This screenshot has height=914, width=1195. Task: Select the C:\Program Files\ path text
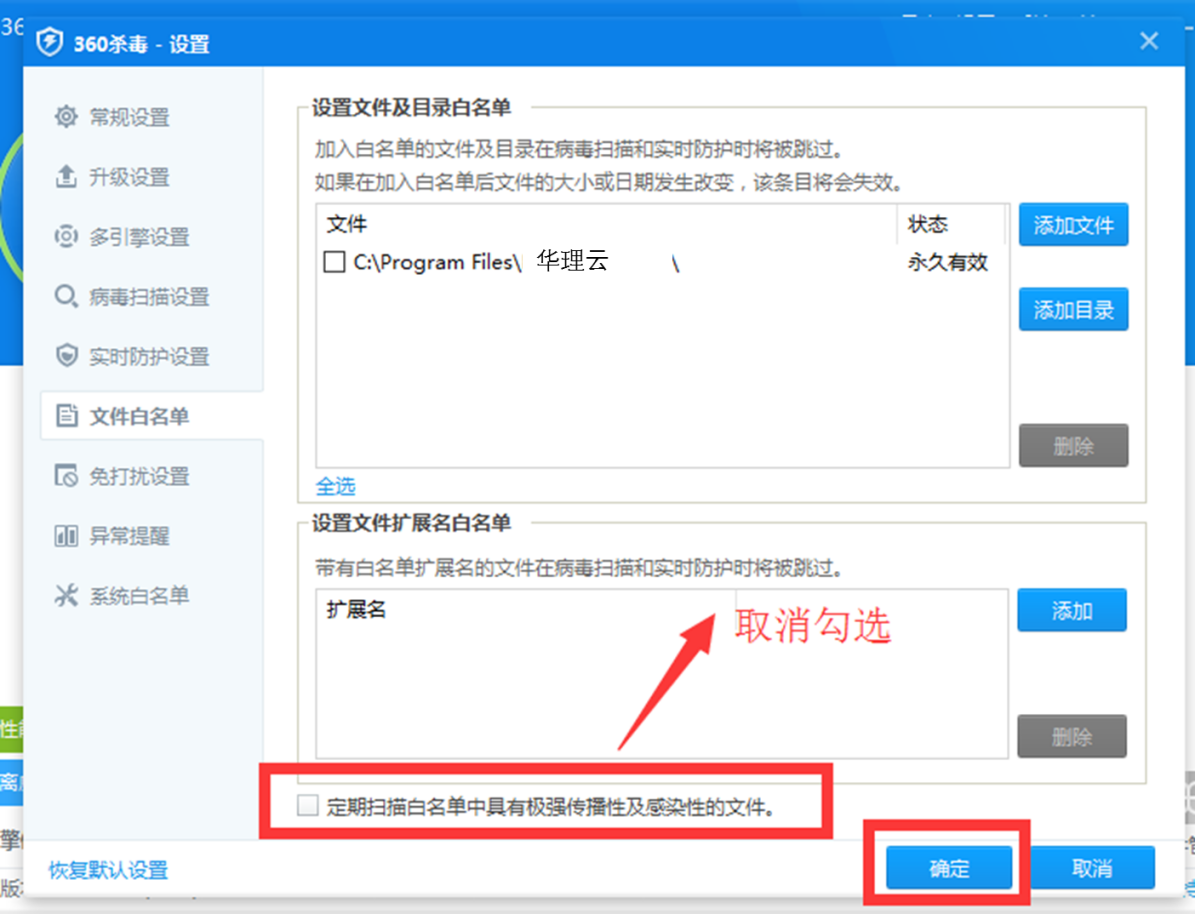click(437, 262)
